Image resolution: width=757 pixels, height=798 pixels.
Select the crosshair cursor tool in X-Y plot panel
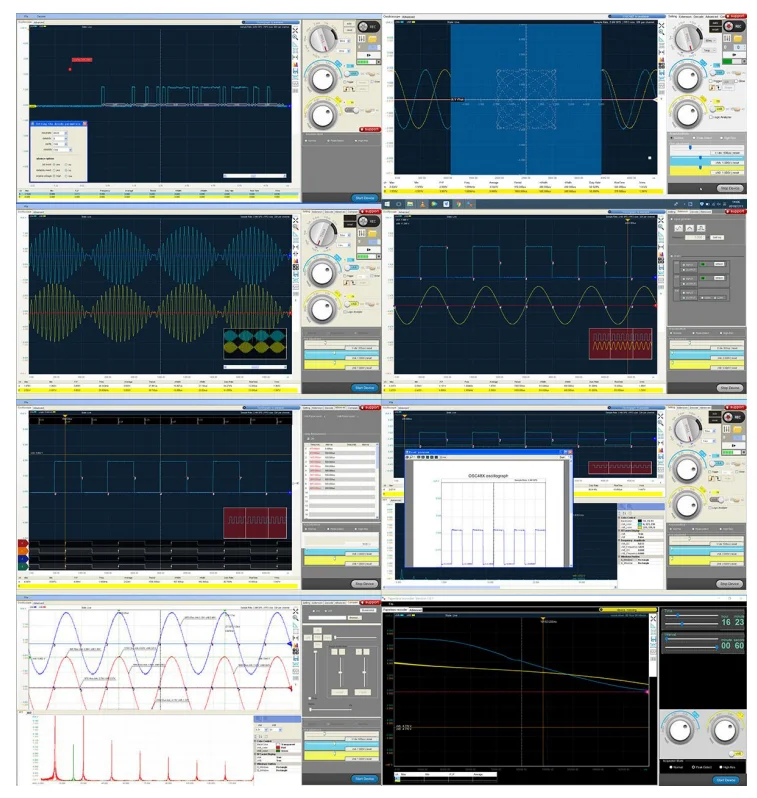click(661, 25)
